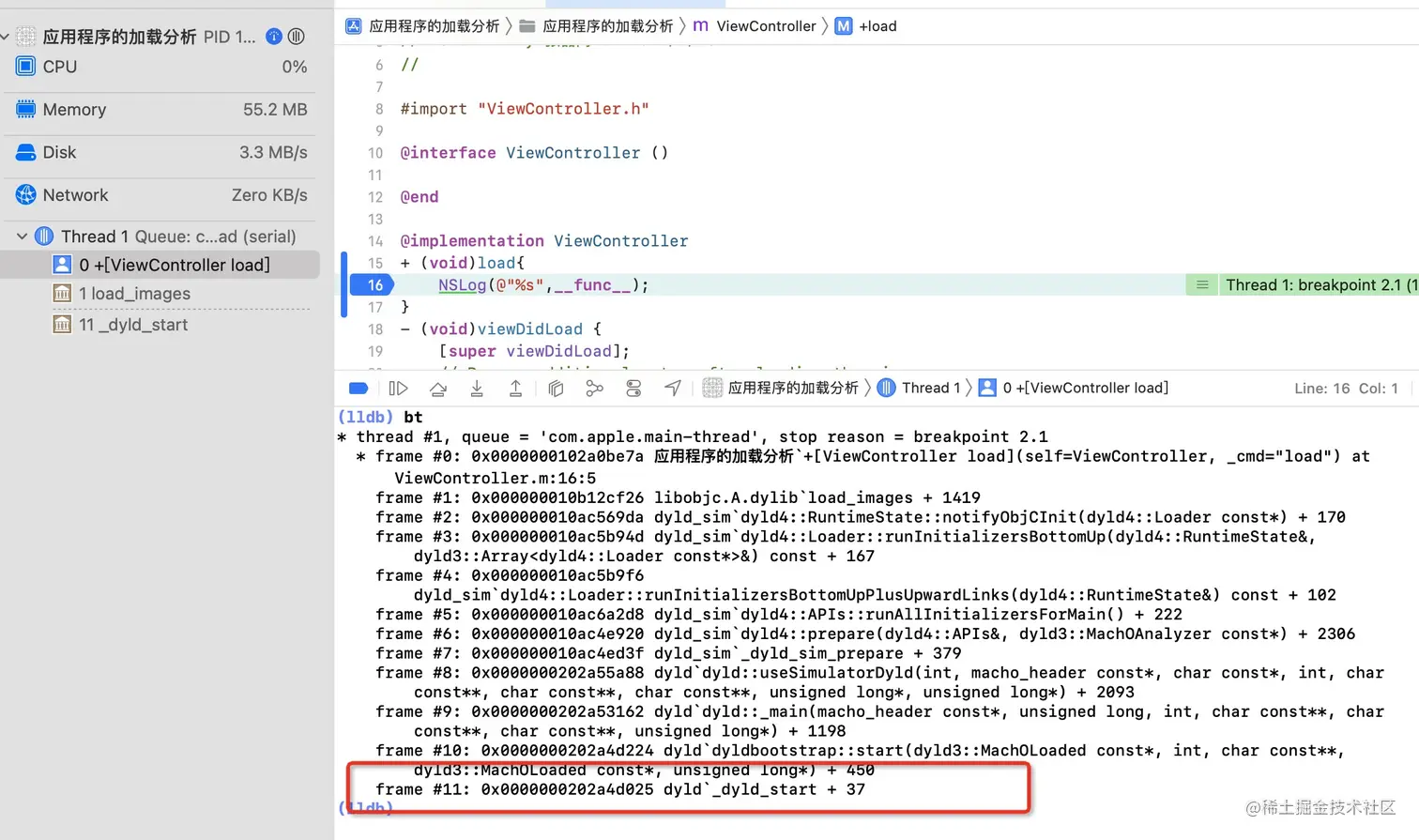Open the frame crumb in the debug bar
This screenshot has height=840, width=1419.
pyautogui.click(x=1074, y=389)
